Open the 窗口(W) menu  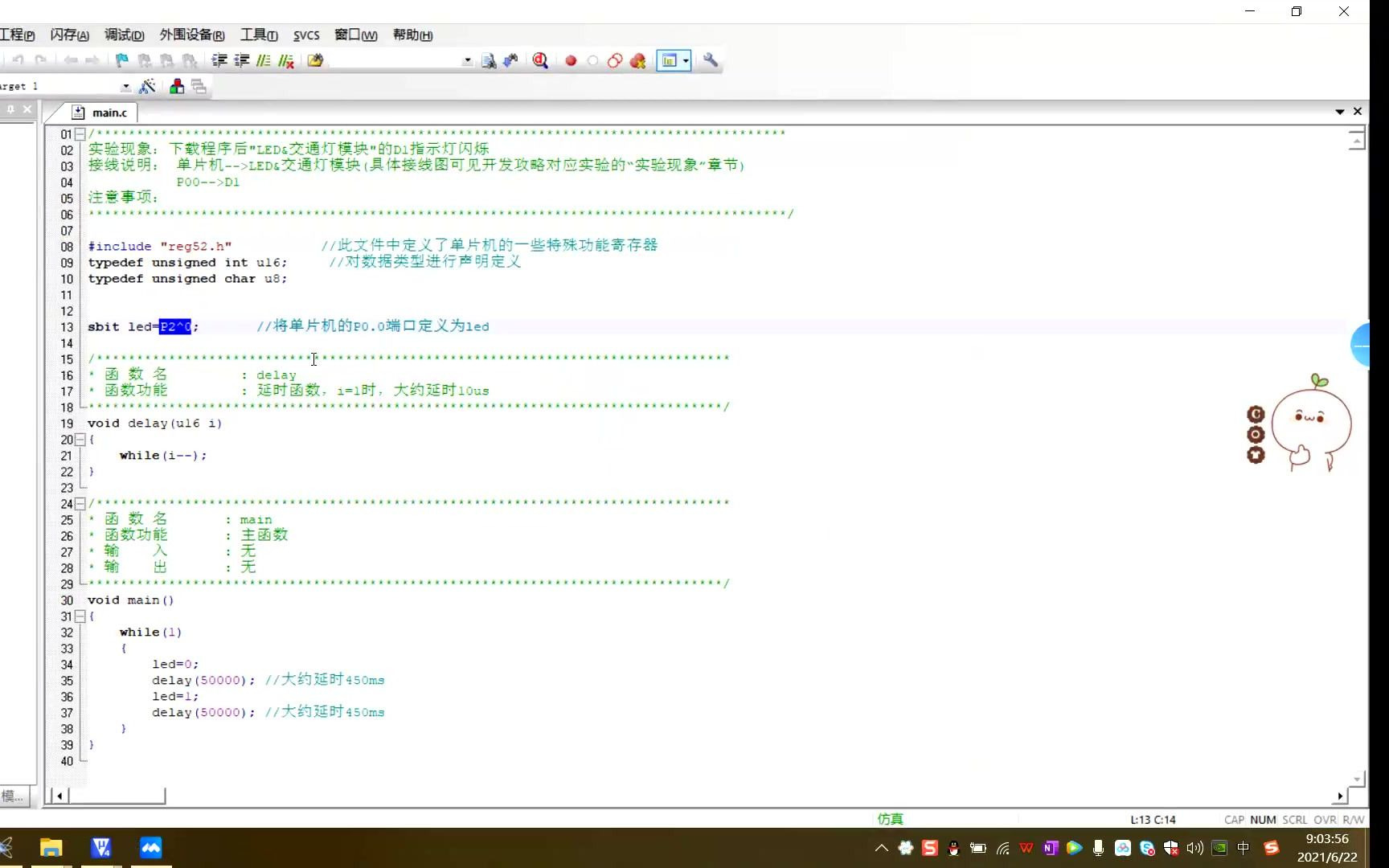[x=356, y=35]
